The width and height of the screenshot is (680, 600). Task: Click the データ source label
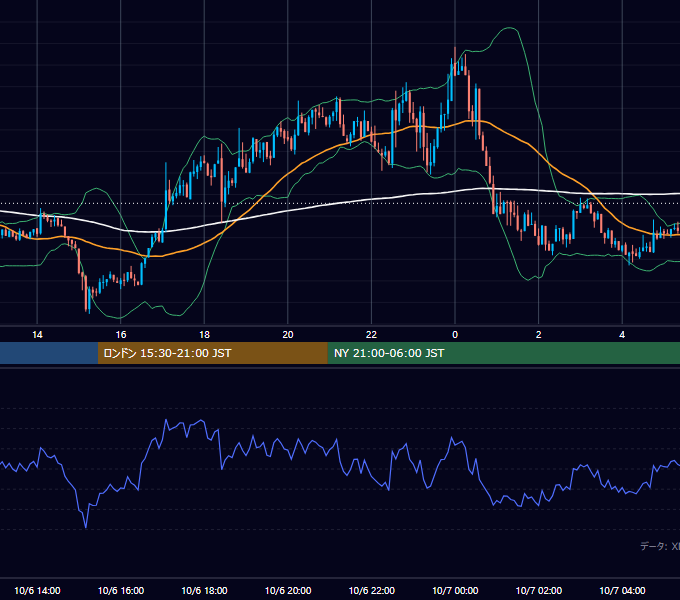660,546
